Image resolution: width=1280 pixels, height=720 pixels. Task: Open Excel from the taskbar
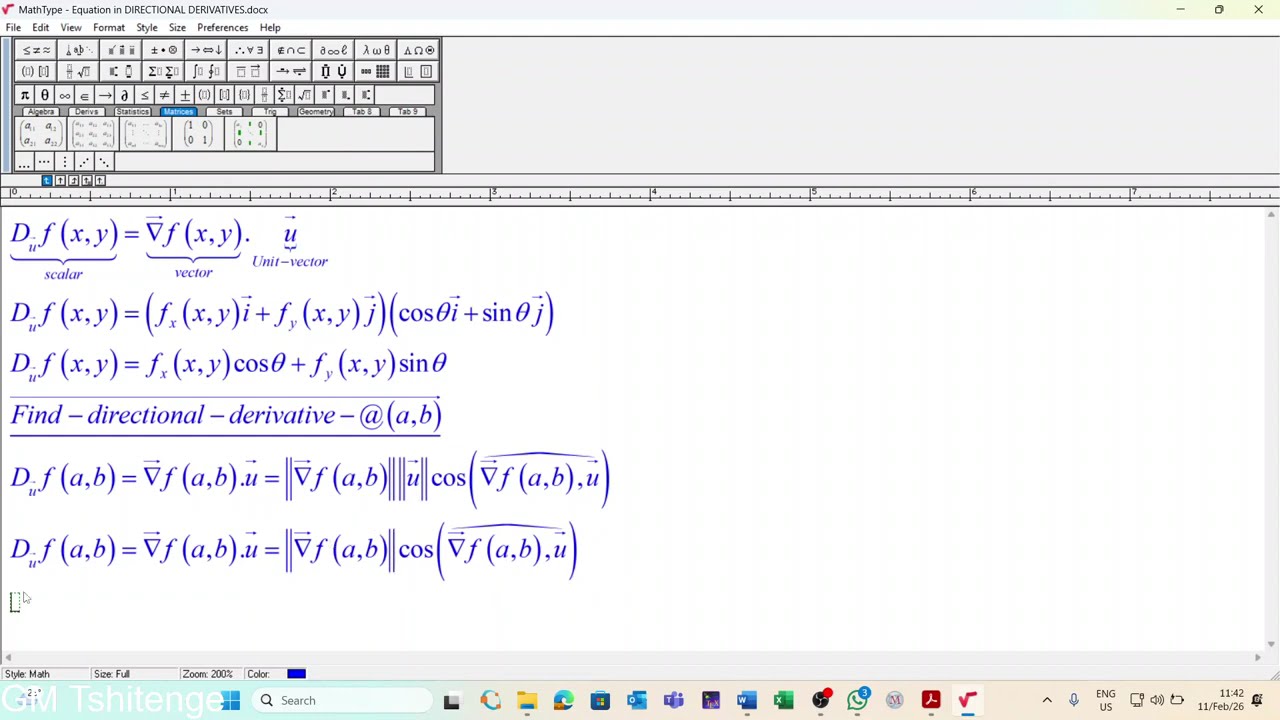(x=784, y=701)
